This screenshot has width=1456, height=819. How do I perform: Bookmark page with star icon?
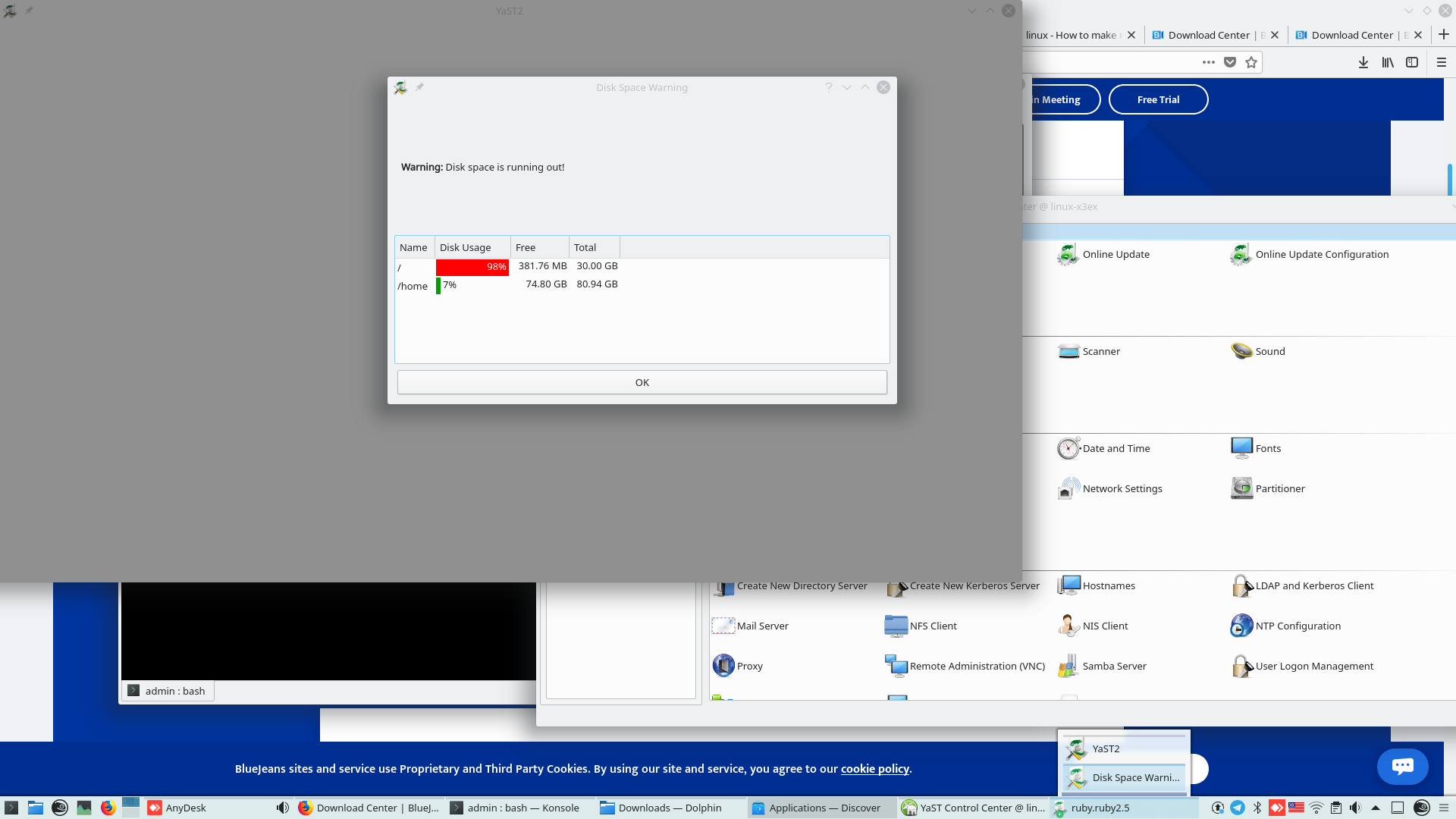coord(1251,63)
